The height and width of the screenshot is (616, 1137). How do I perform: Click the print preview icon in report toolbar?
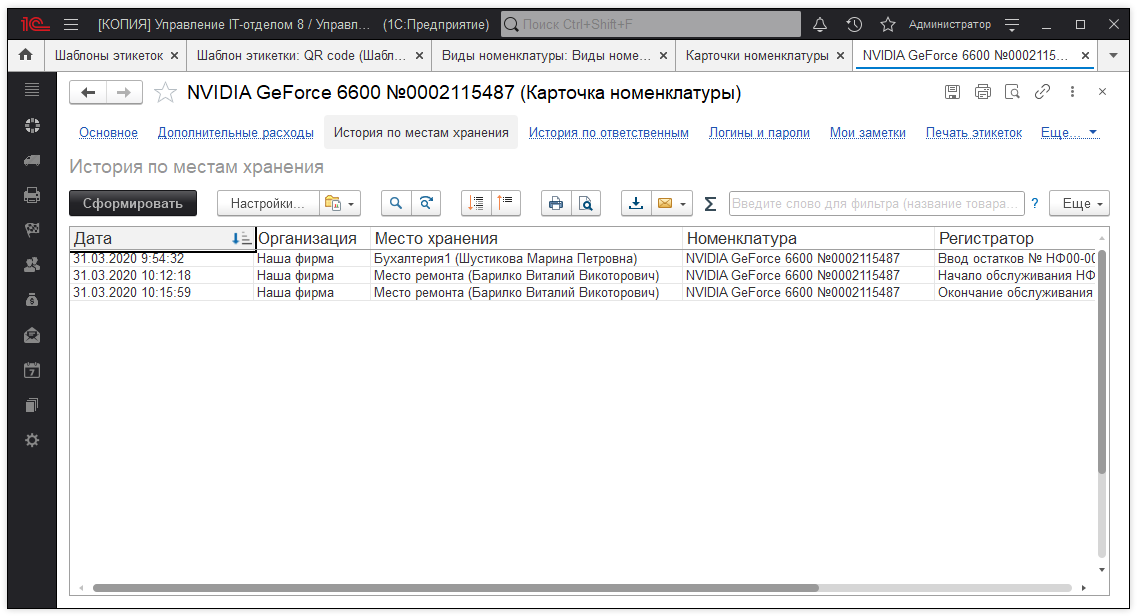[585, 203]
